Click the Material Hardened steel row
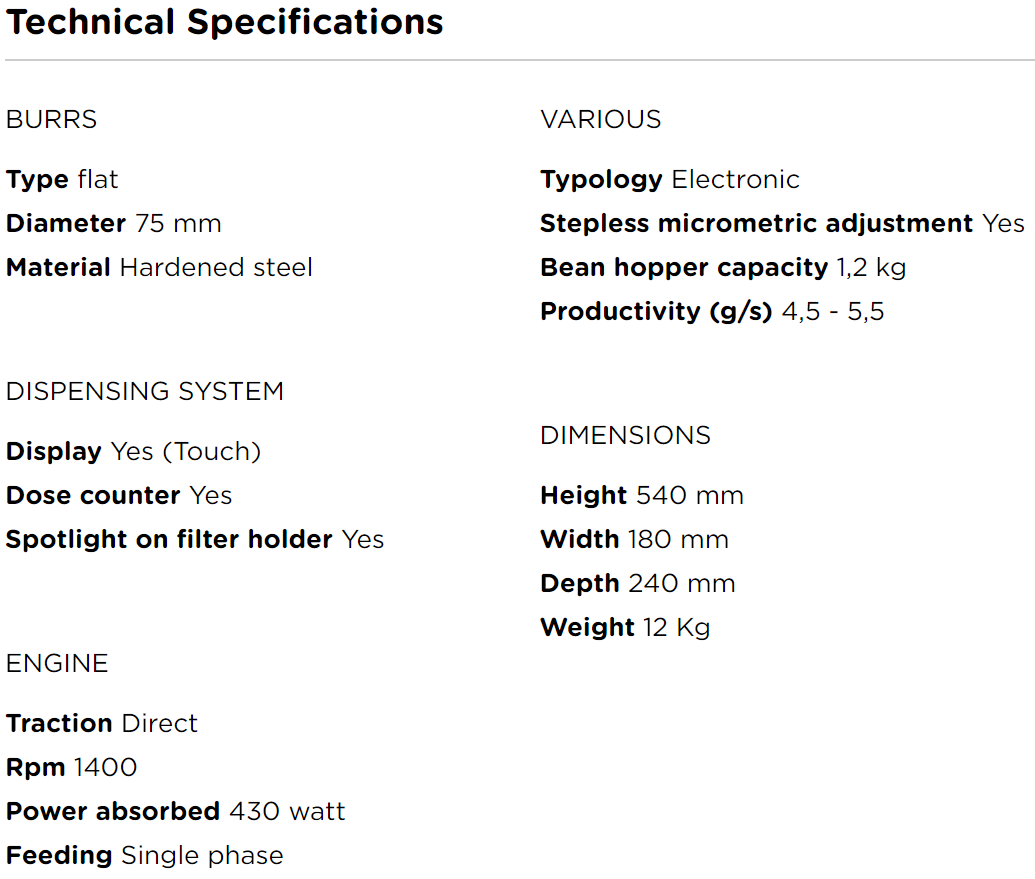Image resolution: width=1035 pixels, height=879 pixels. (159, 268)
